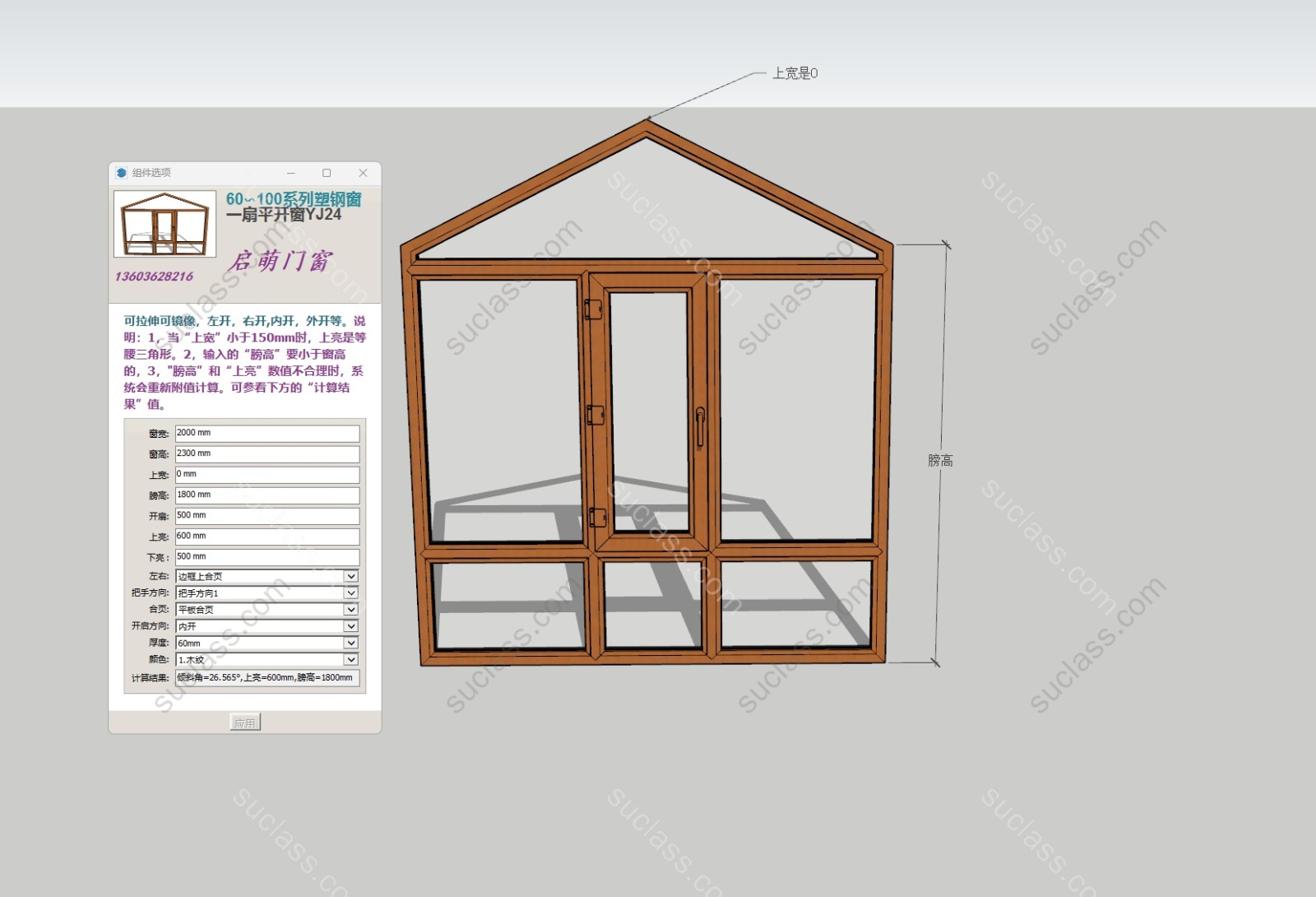Click the 一扇平开窗YJ24 subtitle text
Screen dimensions: 1316x897
(x=284, y=215)
